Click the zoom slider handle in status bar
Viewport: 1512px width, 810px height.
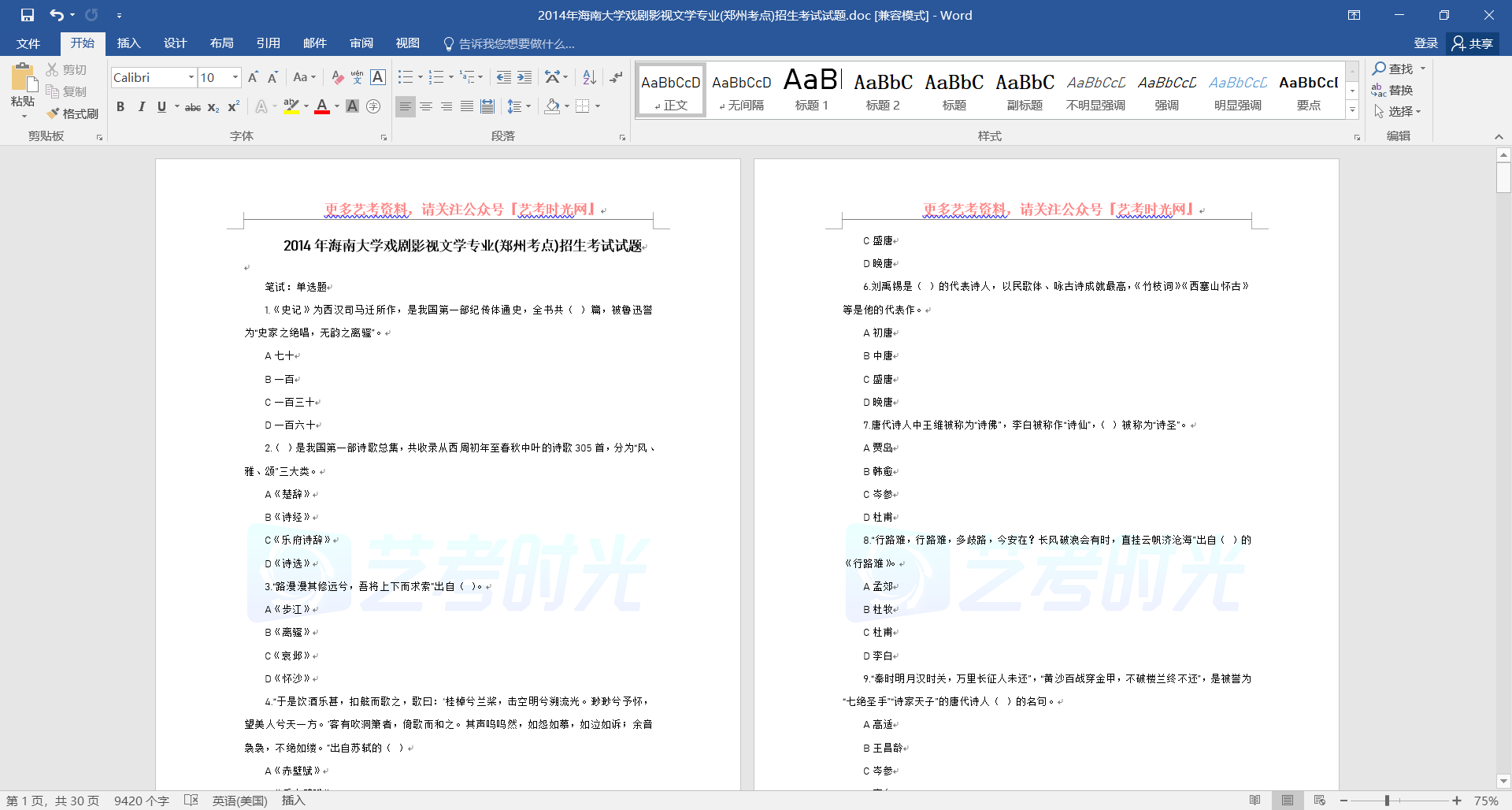pos(1387,801)
